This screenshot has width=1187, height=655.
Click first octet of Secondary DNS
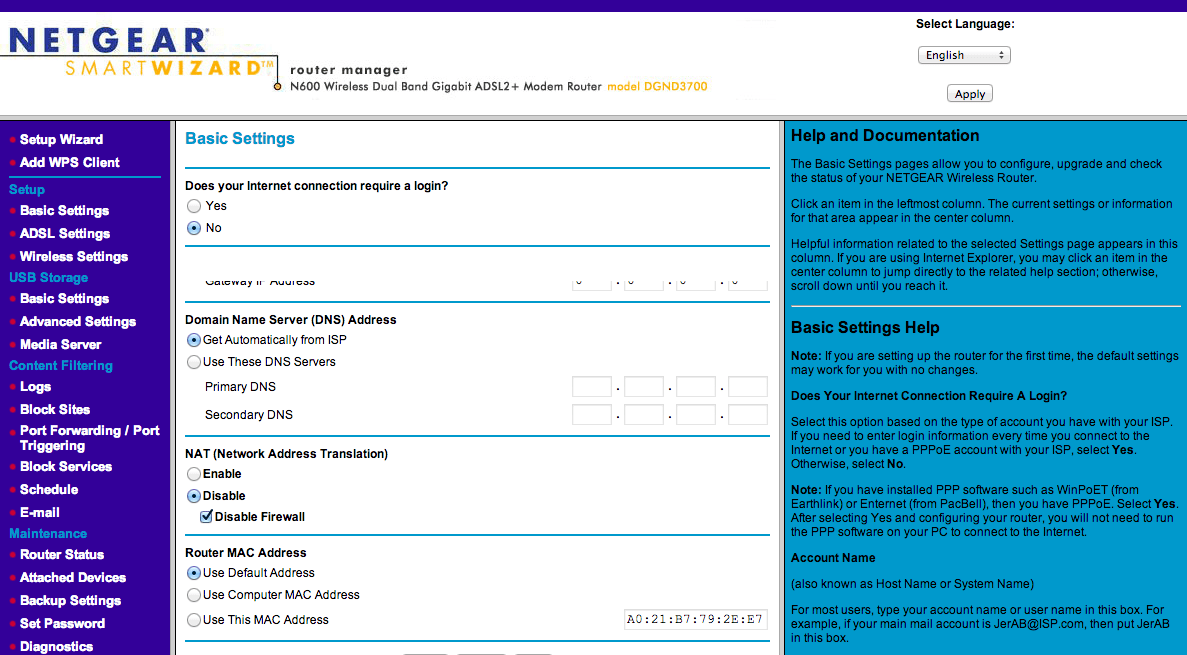pyautogui.click(x=592, y=415)
